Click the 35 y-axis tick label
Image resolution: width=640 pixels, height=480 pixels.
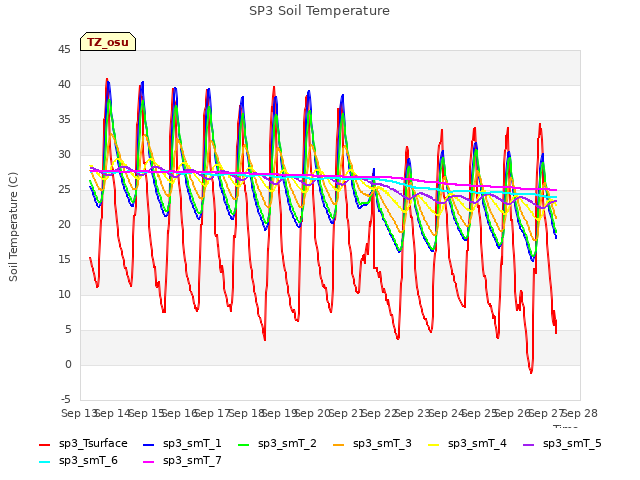(64, 120)
